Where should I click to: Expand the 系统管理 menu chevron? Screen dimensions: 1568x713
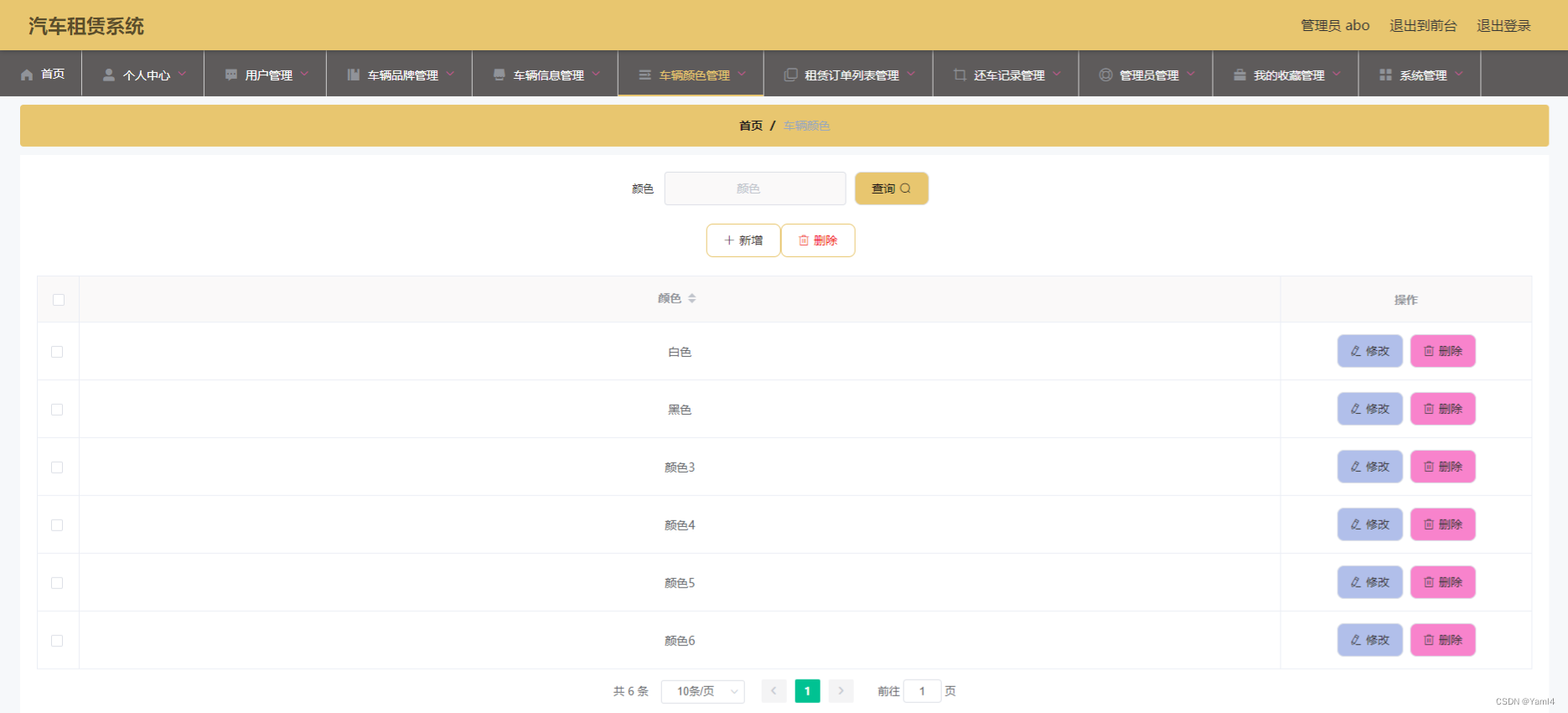1459,74
